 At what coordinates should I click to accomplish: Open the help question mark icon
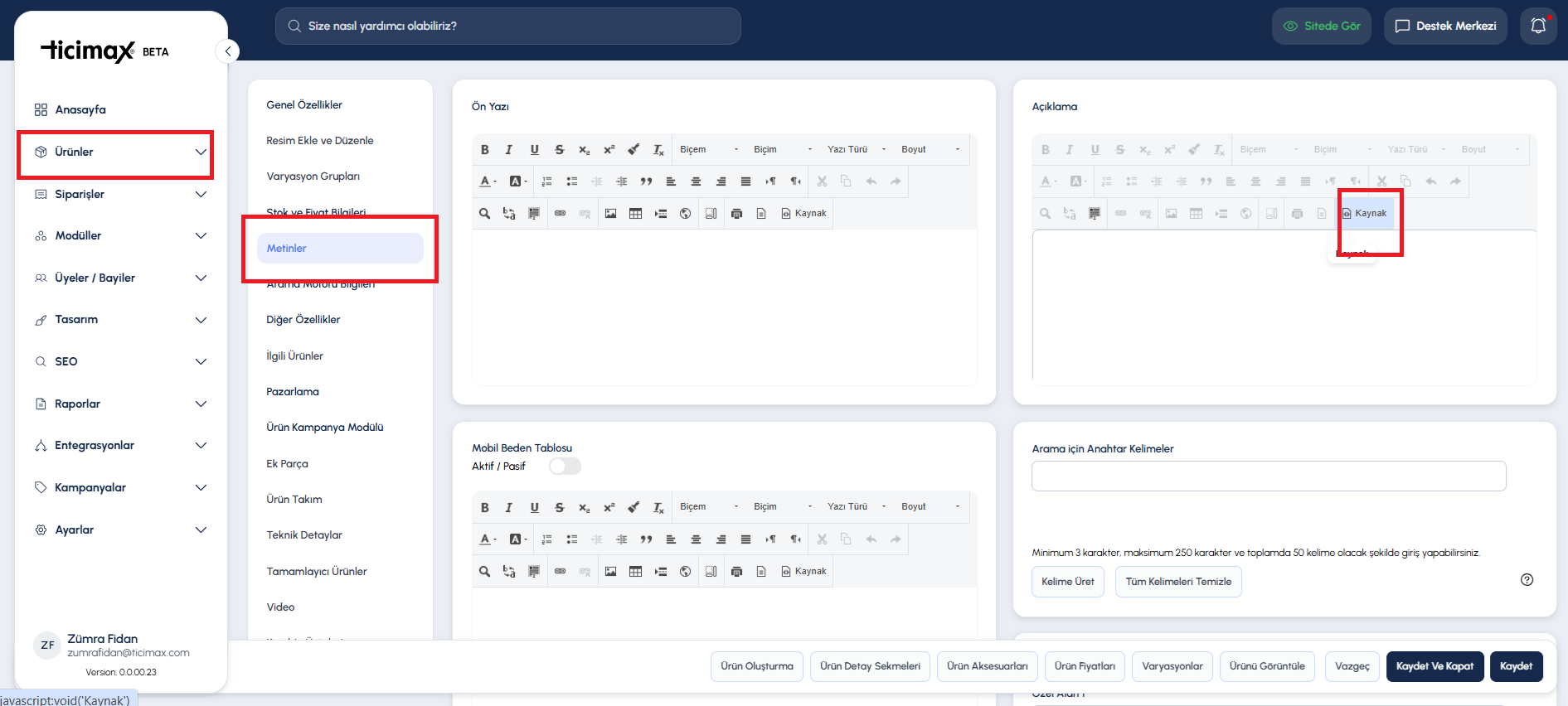coord(1527,580)
